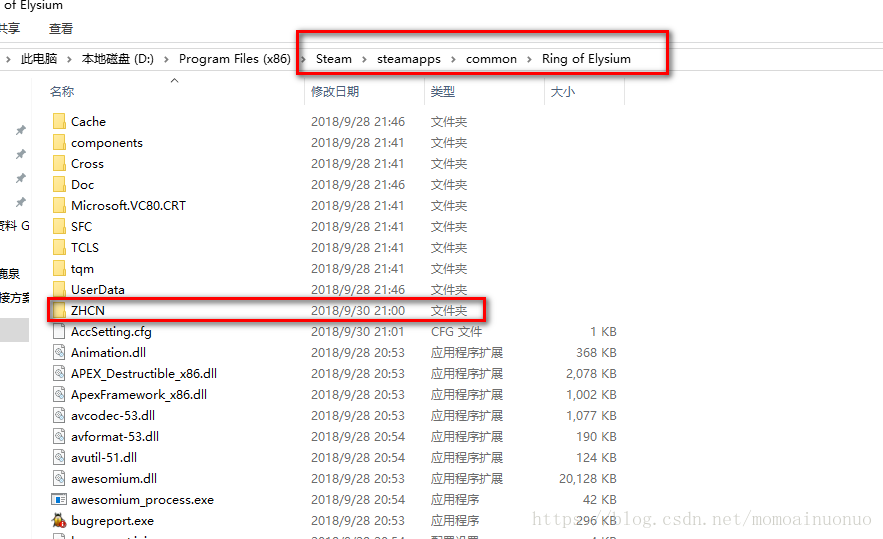
Task: Select the avcodec-53.dll file name
Action: point(113,416)
